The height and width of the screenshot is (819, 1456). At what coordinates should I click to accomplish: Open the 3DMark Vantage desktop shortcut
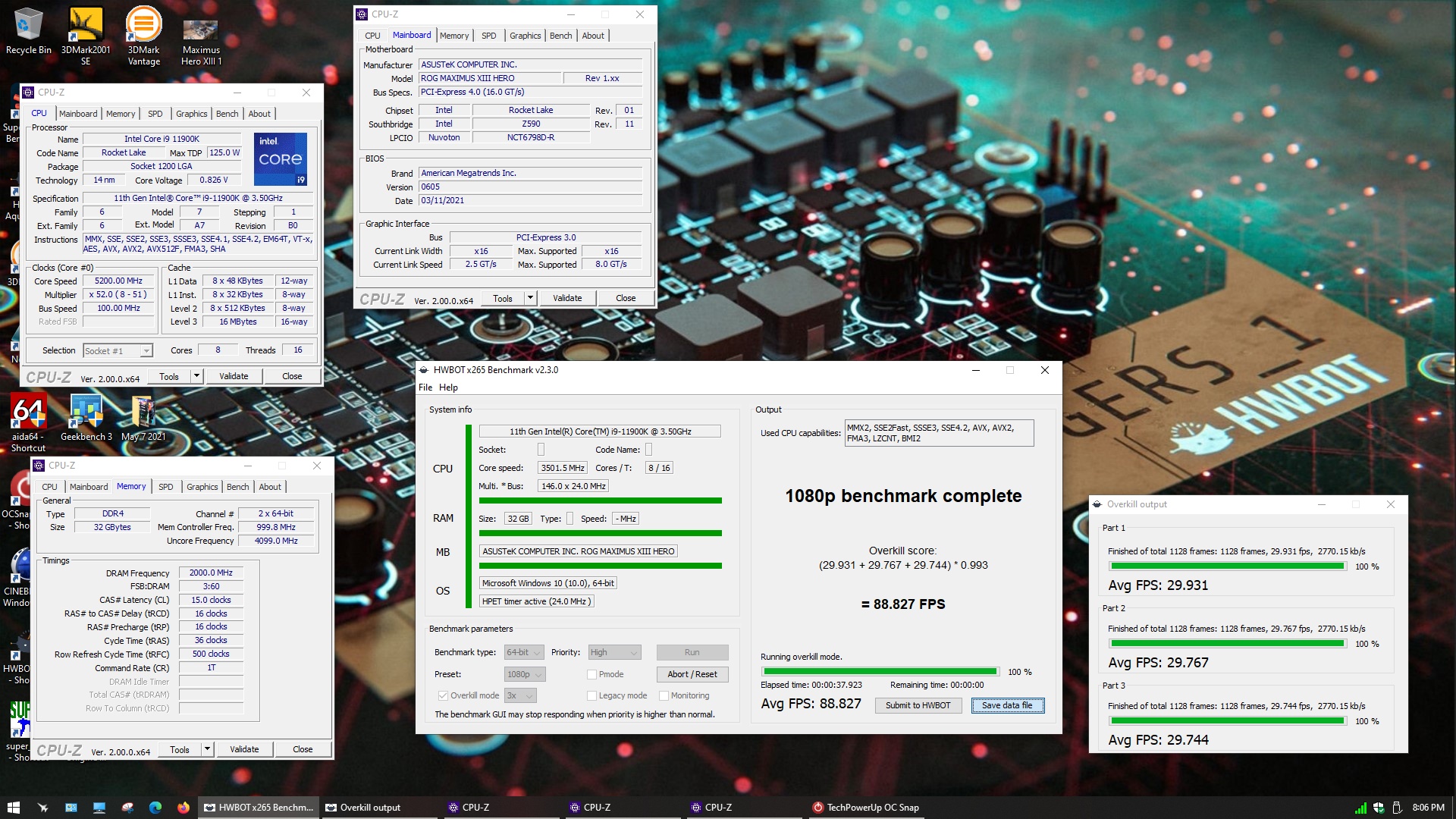(x=143, y=36)
